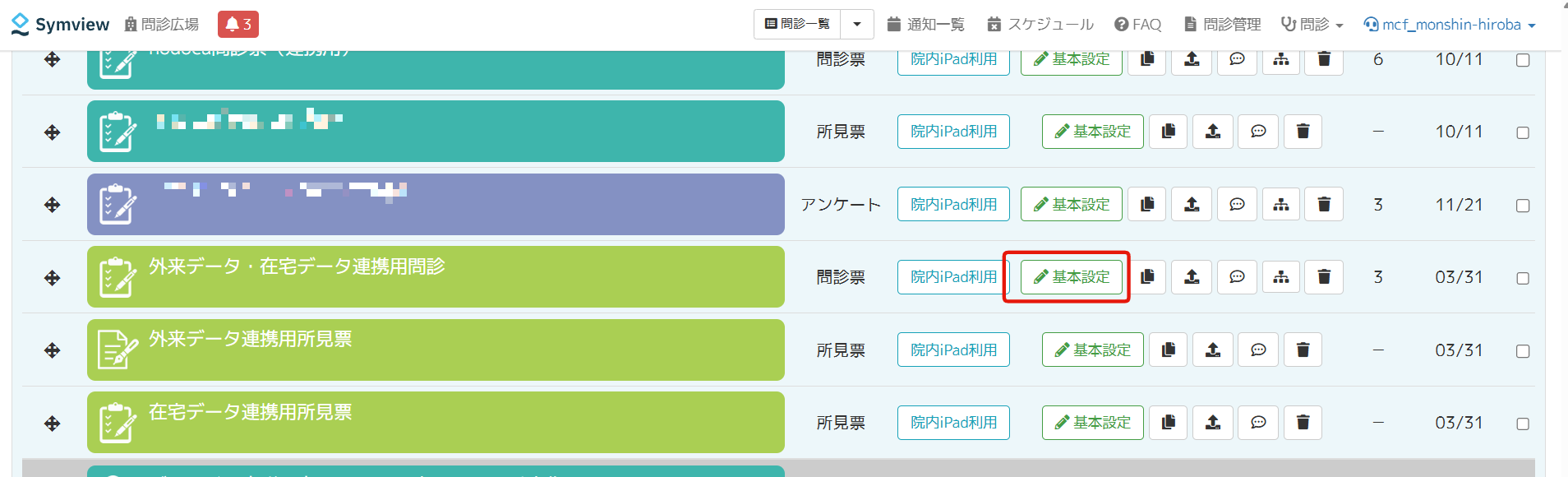Open 通知一覧 in the navbar
Screen dimensions: 1568x477
click(926, 25)
